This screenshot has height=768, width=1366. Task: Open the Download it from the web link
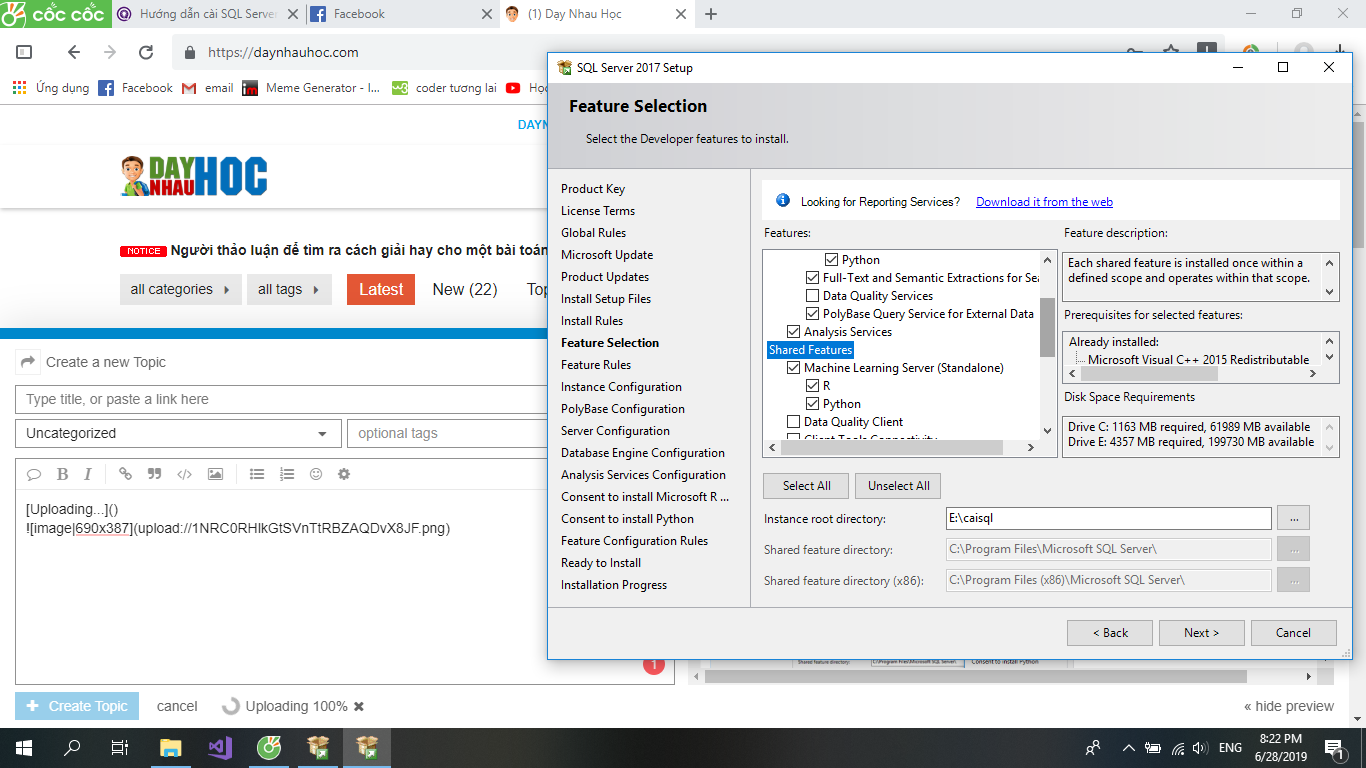(1044, 202)
